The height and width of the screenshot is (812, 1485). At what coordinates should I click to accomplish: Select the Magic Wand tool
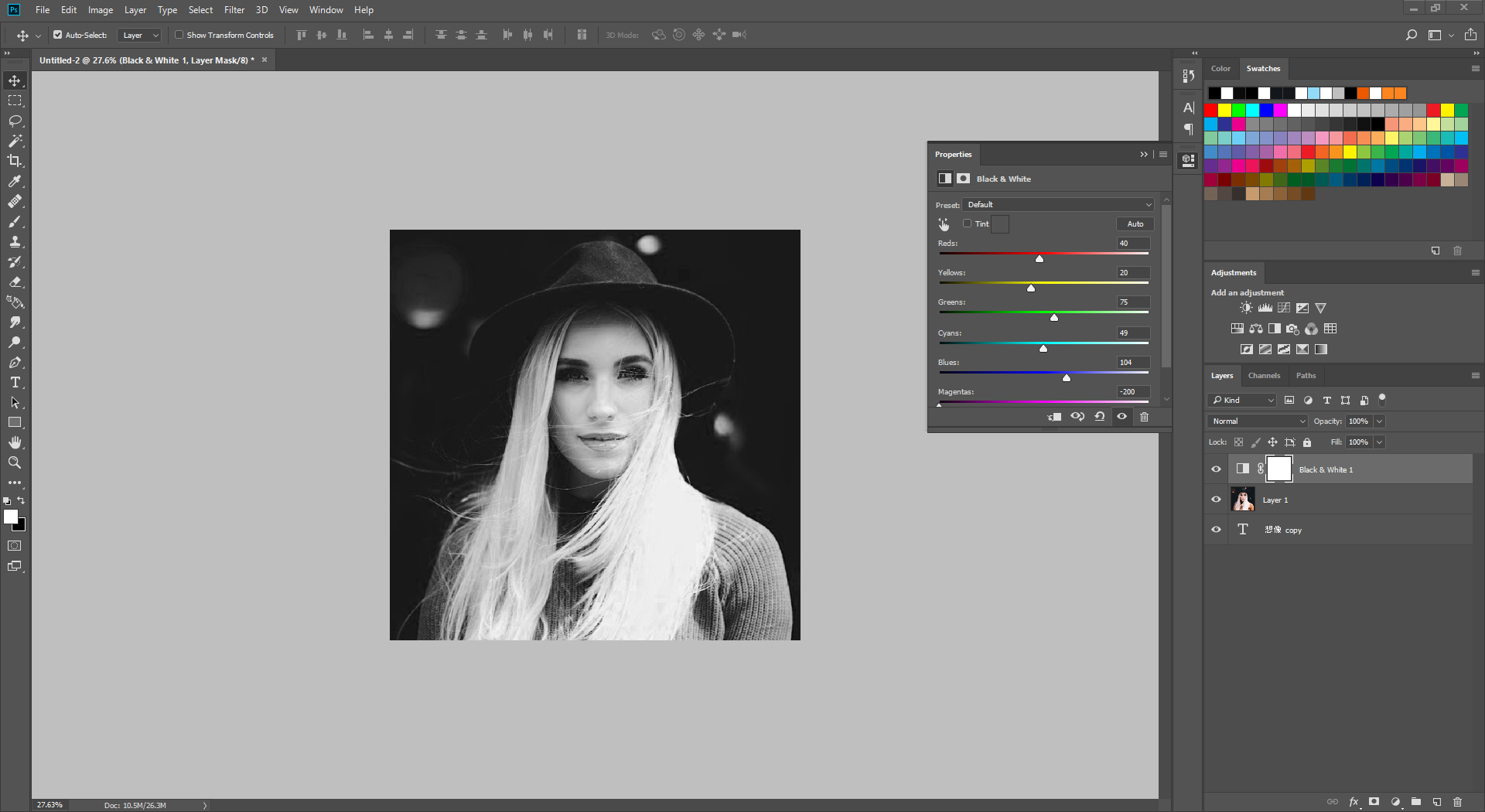coord(15,141)
